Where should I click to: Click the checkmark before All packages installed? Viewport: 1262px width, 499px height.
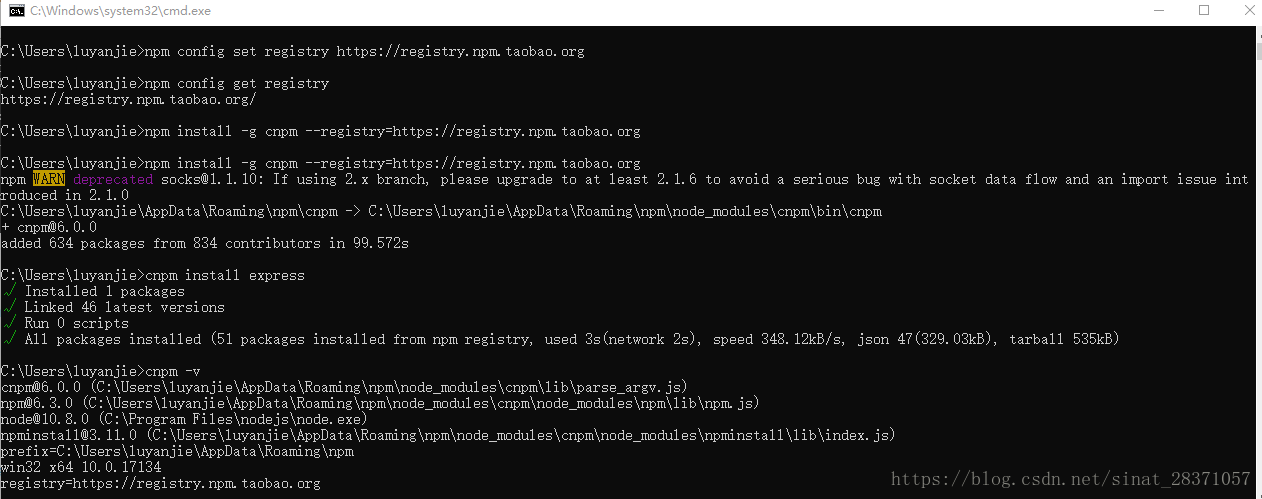(8, 340)
